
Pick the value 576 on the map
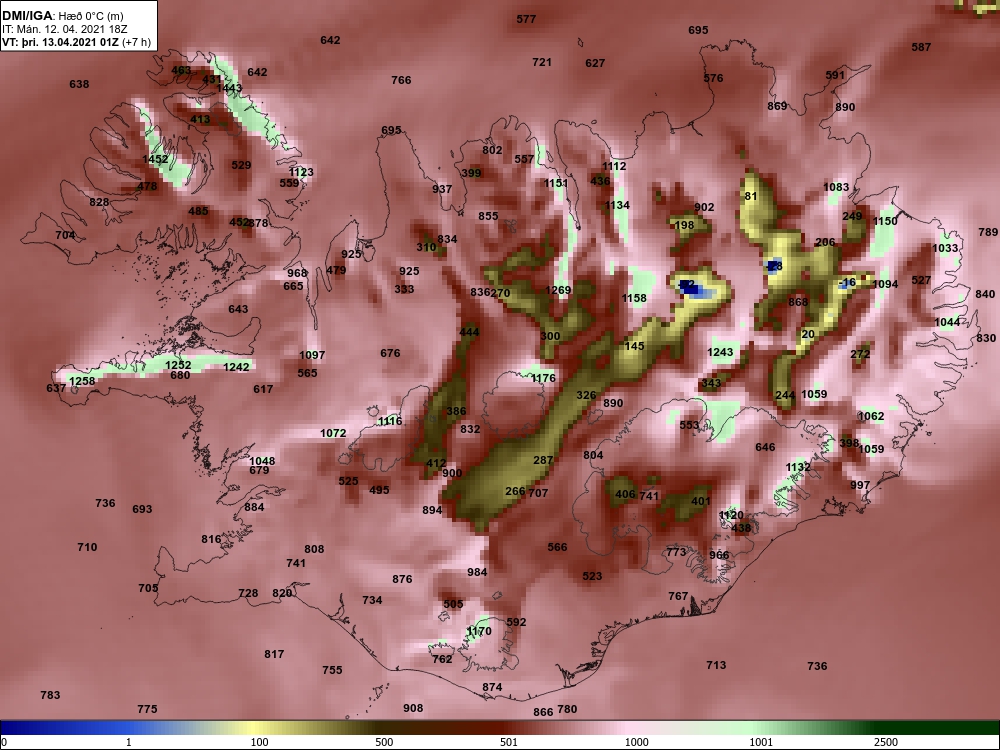(713, 78)
